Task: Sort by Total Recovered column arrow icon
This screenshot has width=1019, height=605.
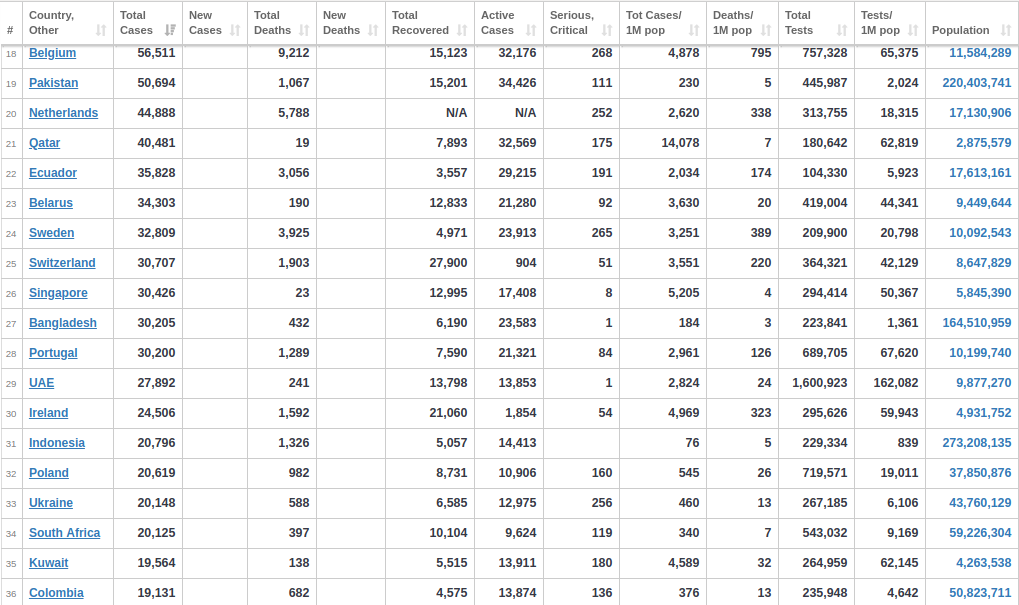Action: (462, 30)
